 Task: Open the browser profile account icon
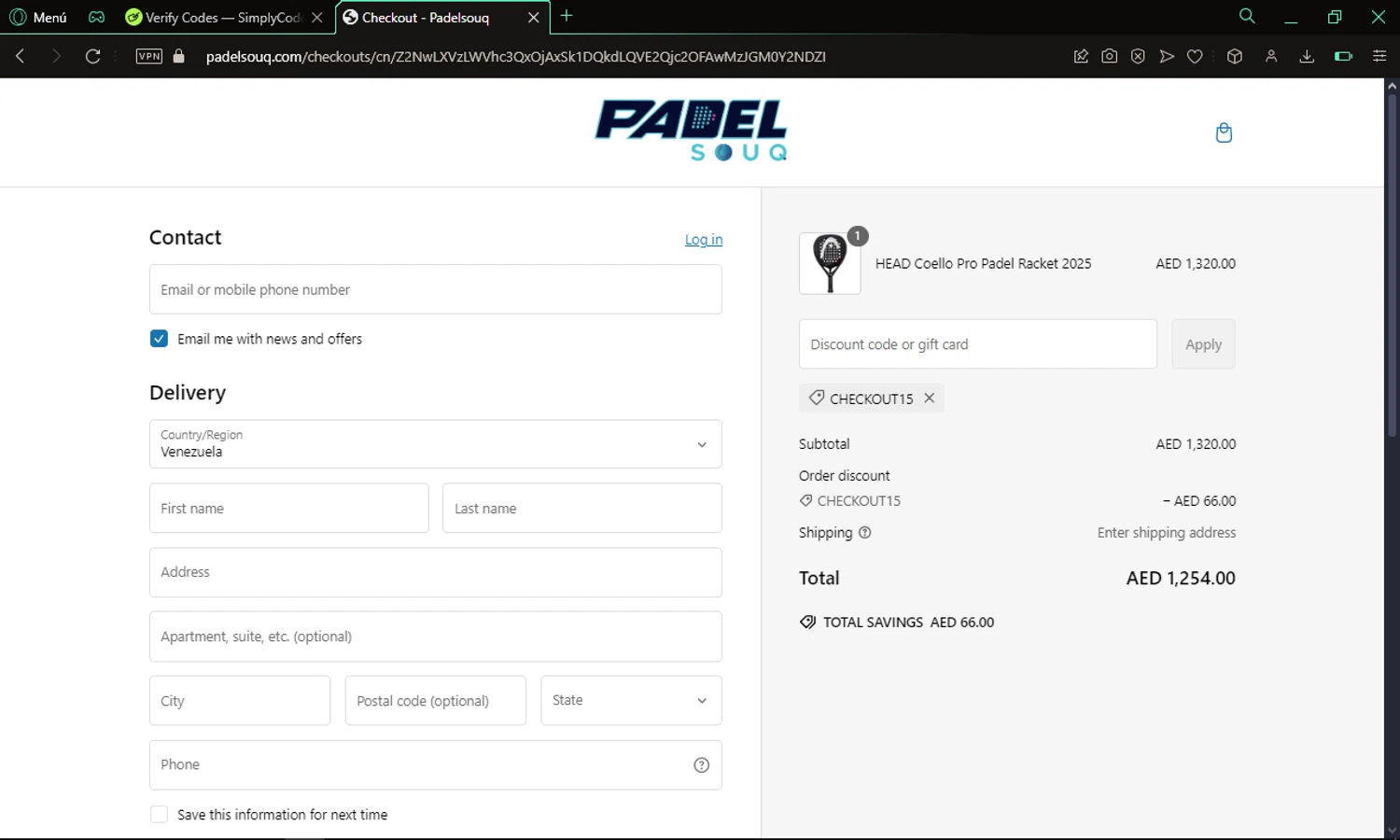(x=1271, y=56)
